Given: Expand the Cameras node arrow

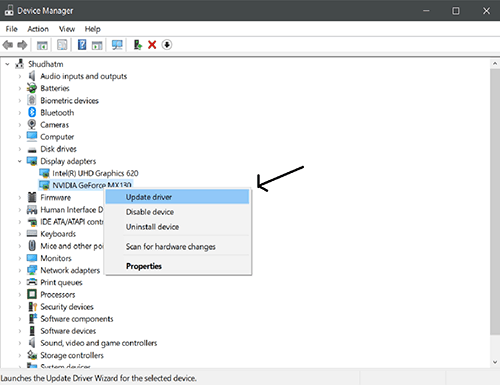Looking at the screenshot, I should point(20,125).
